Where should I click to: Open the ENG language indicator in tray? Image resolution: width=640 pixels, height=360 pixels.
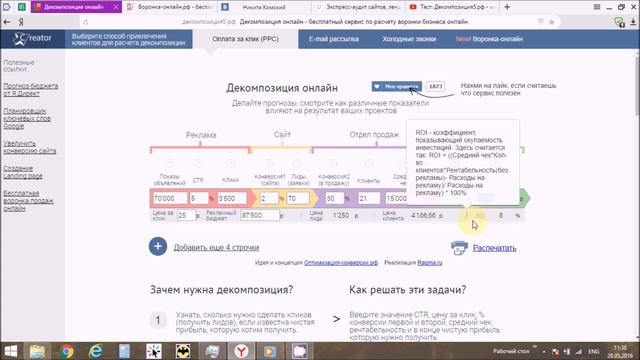pyautogui.click(x=593, y=351)
